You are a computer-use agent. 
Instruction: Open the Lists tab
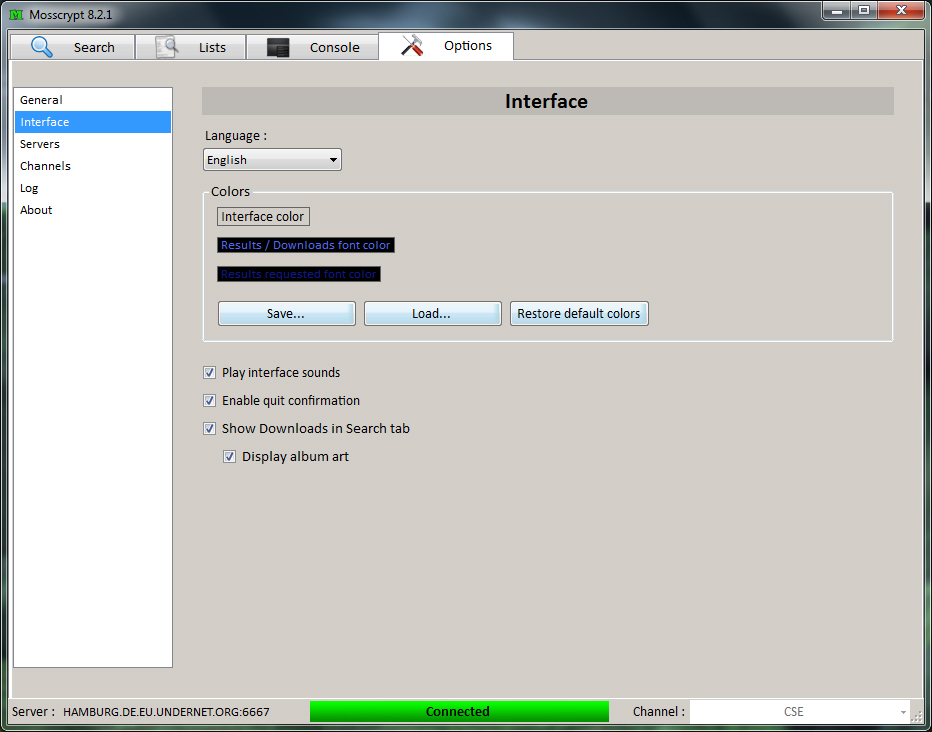click(x=191, y=47)
